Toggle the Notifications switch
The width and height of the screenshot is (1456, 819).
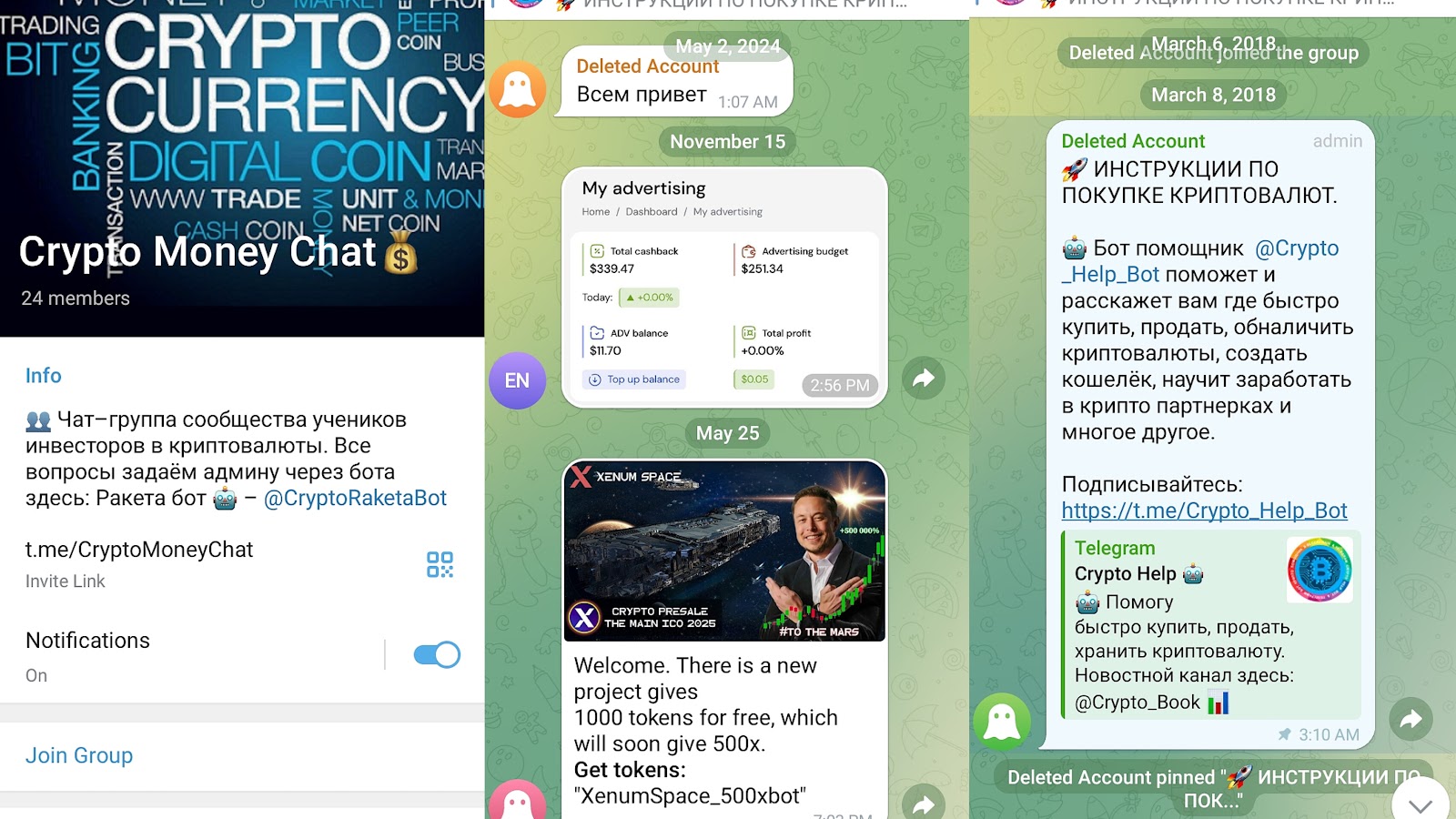click(x=437, y=654)
